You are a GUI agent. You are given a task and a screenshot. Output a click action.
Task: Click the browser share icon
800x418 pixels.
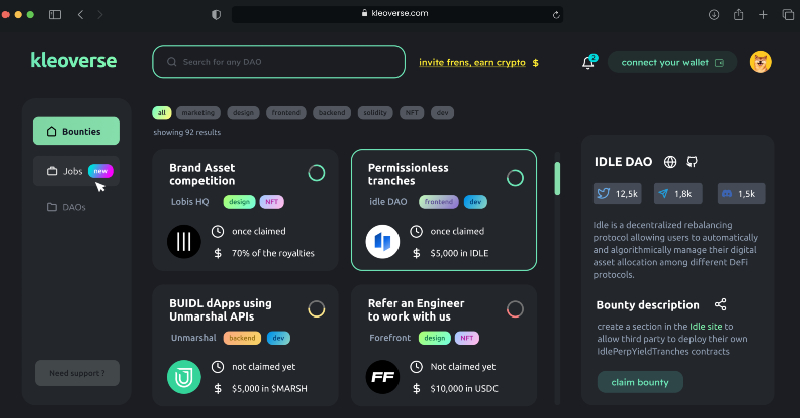(738, 14)
